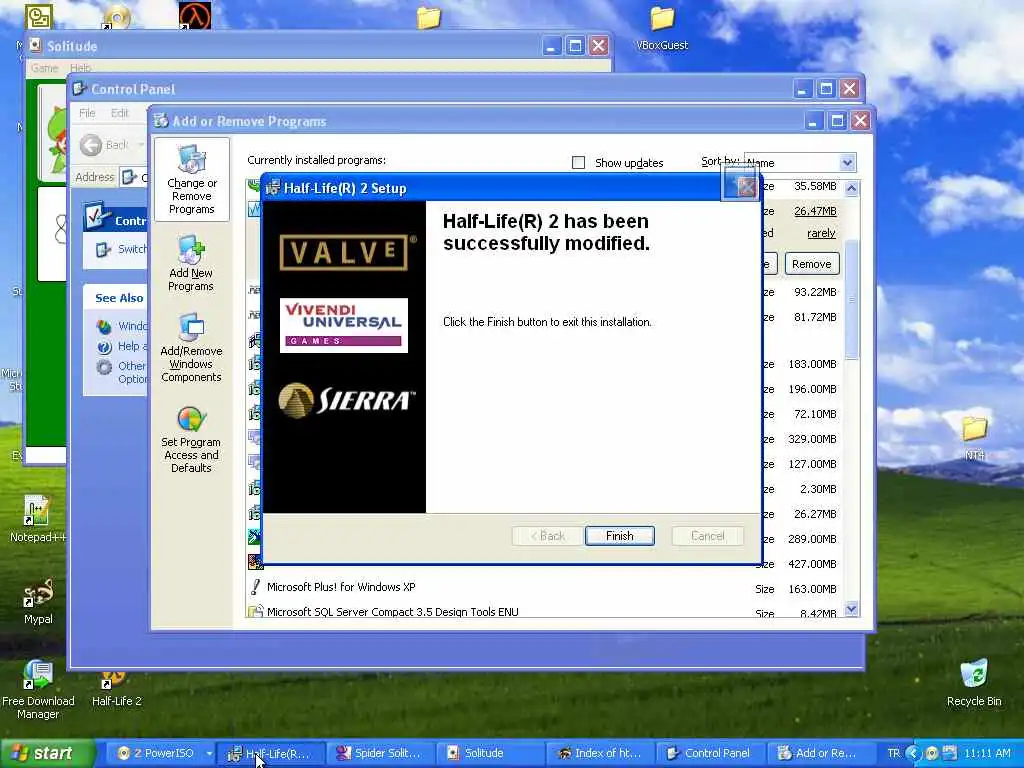Open Half-Life 2 desktop shortcut
This screenshot has height=768, width=1024.
click(116, 690)
